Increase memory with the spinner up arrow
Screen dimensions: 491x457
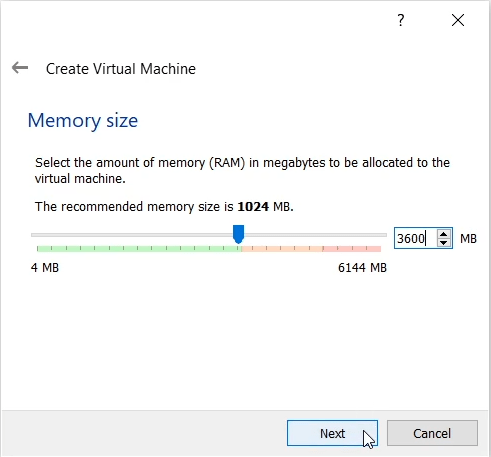click(443, 234)
